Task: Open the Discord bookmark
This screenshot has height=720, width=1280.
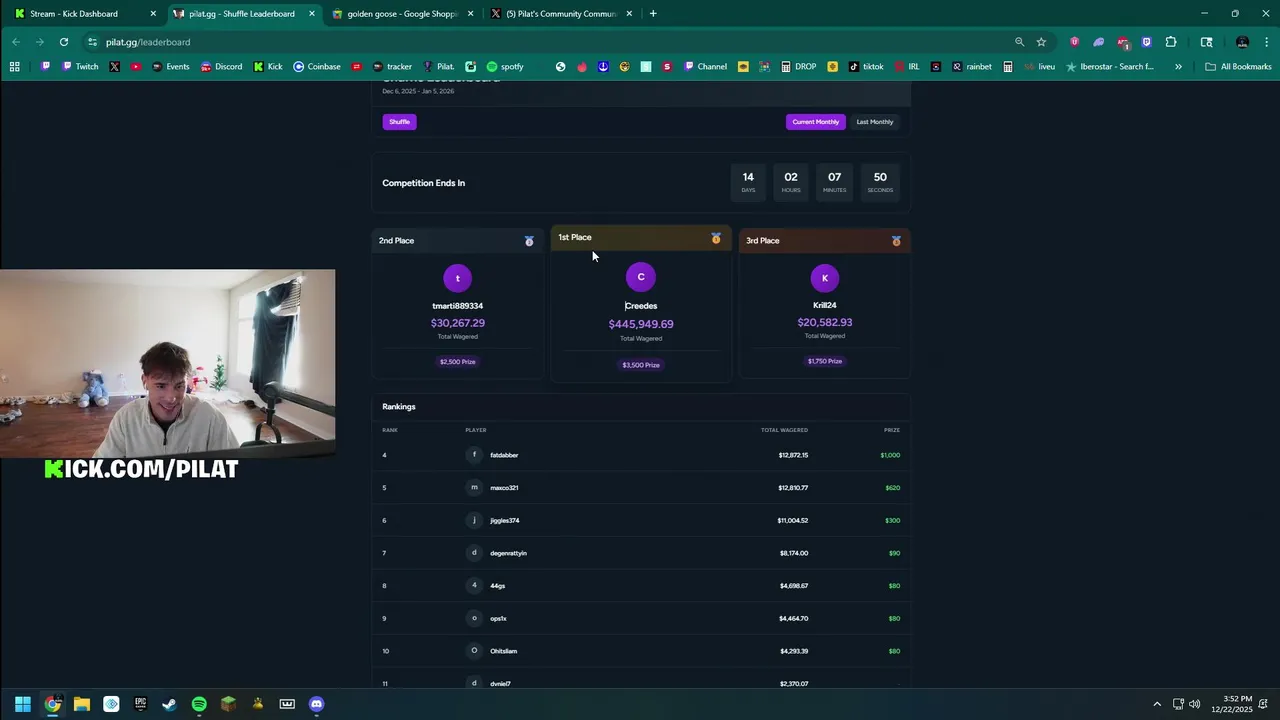Action: 221,67
